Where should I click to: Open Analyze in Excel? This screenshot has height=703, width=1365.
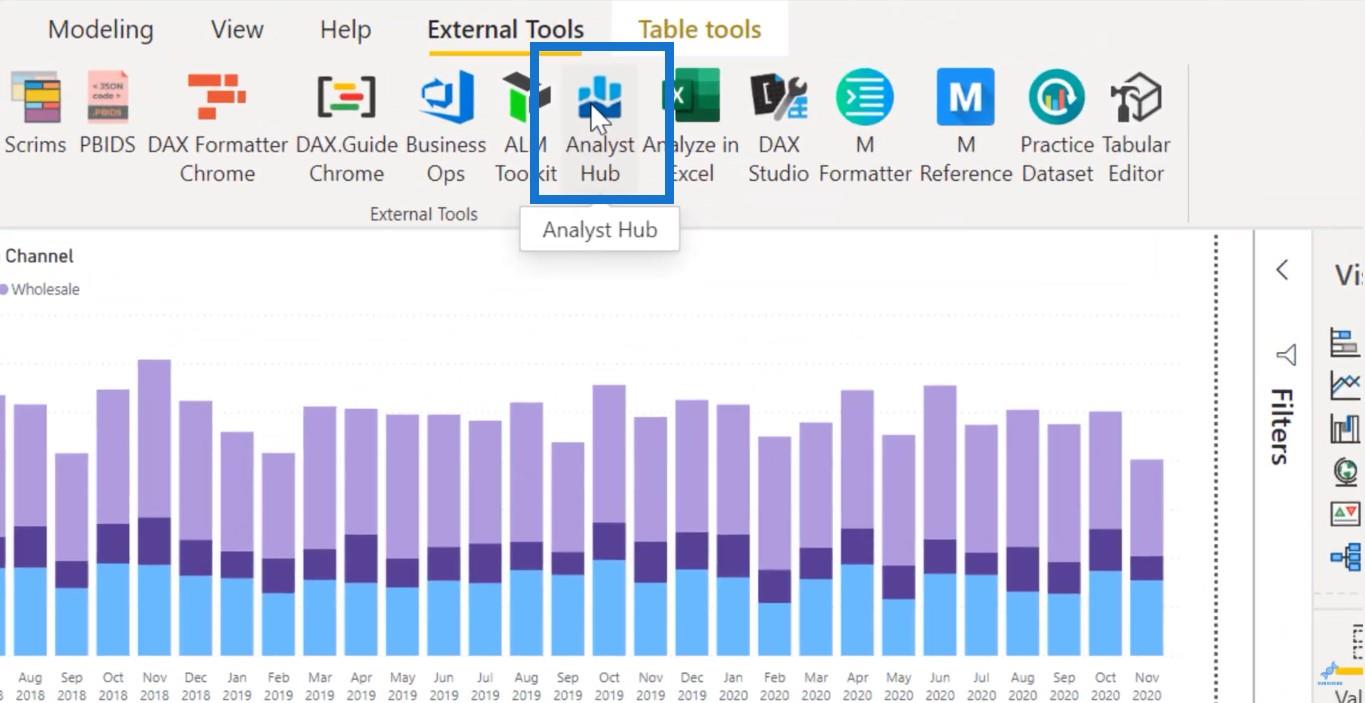tap(691, 127)
